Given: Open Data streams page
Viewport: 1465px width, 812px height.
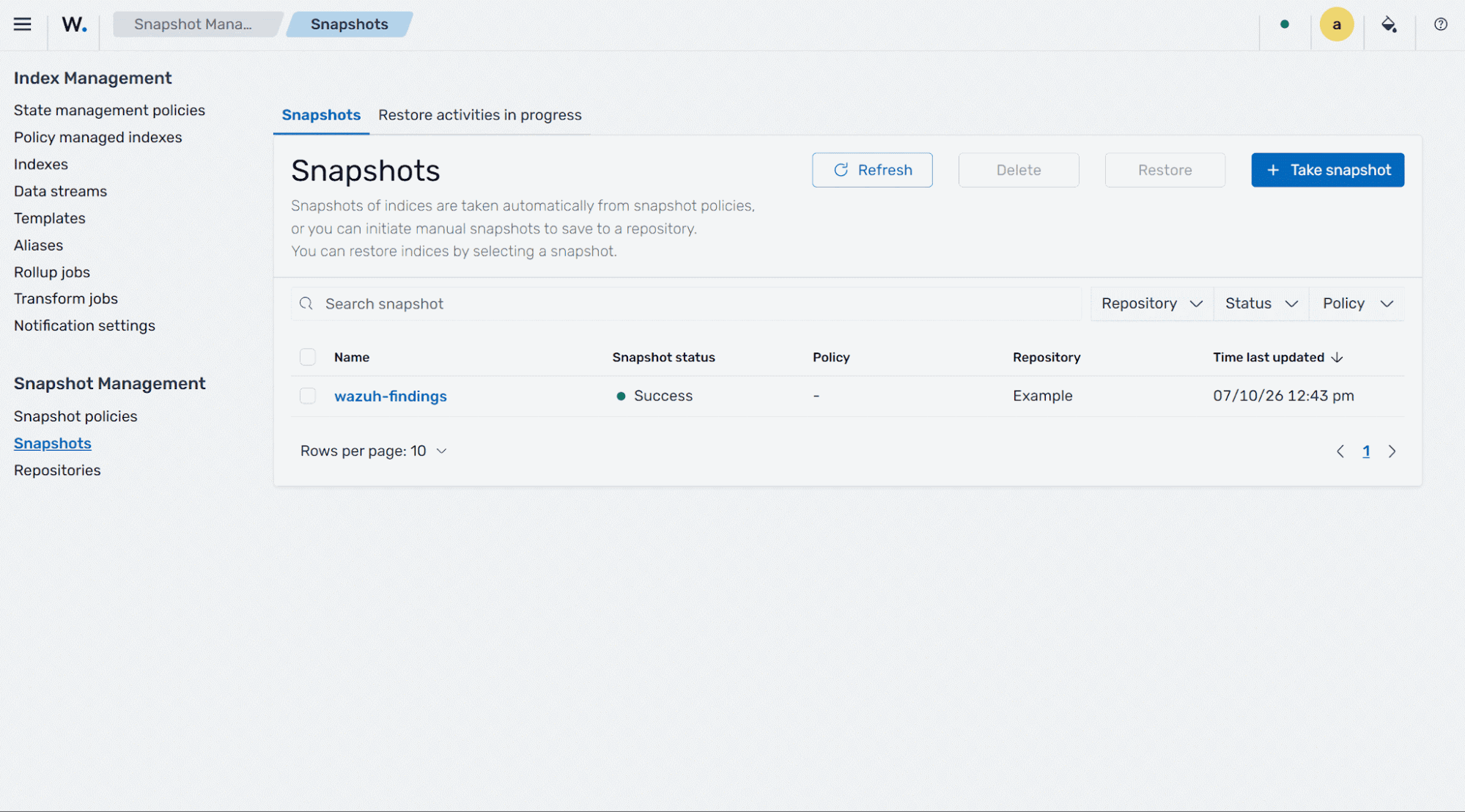Looking at the screenshot, I should (60, 191).
